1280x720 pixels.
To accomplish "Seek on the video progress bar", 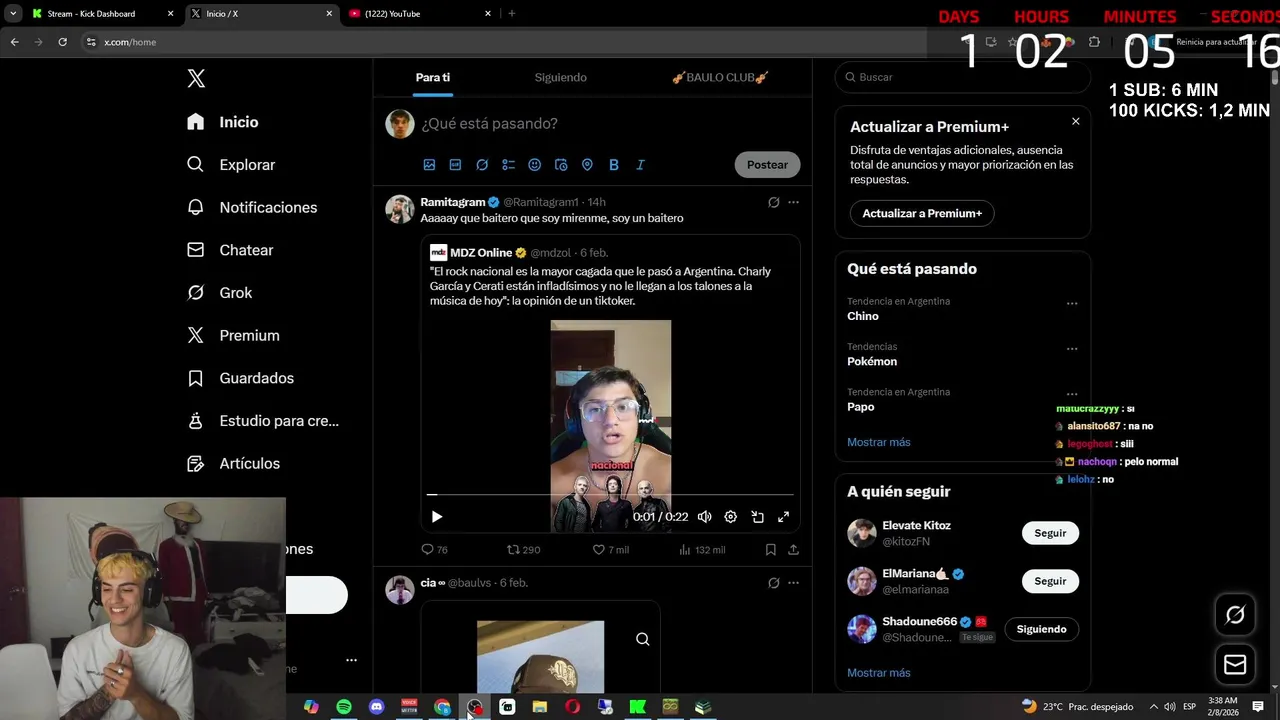I will (x=610, y=494).
